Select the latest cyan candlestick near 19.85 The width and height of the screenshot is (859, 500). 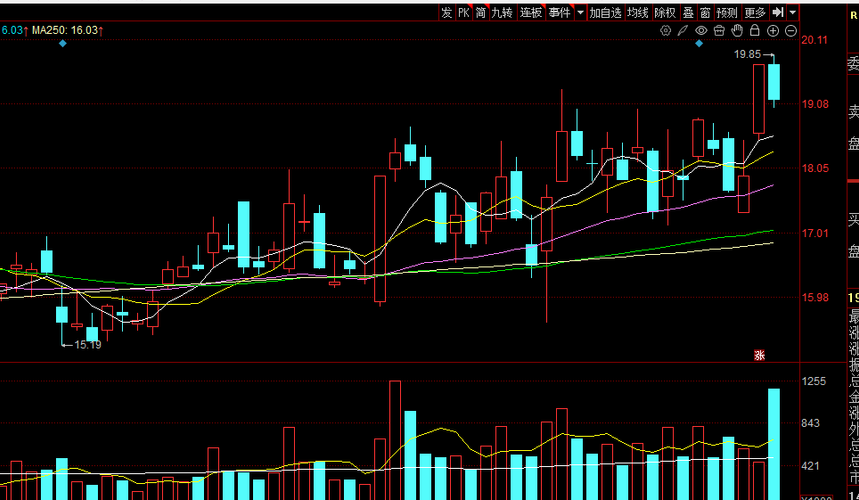[x=774, y=82]
